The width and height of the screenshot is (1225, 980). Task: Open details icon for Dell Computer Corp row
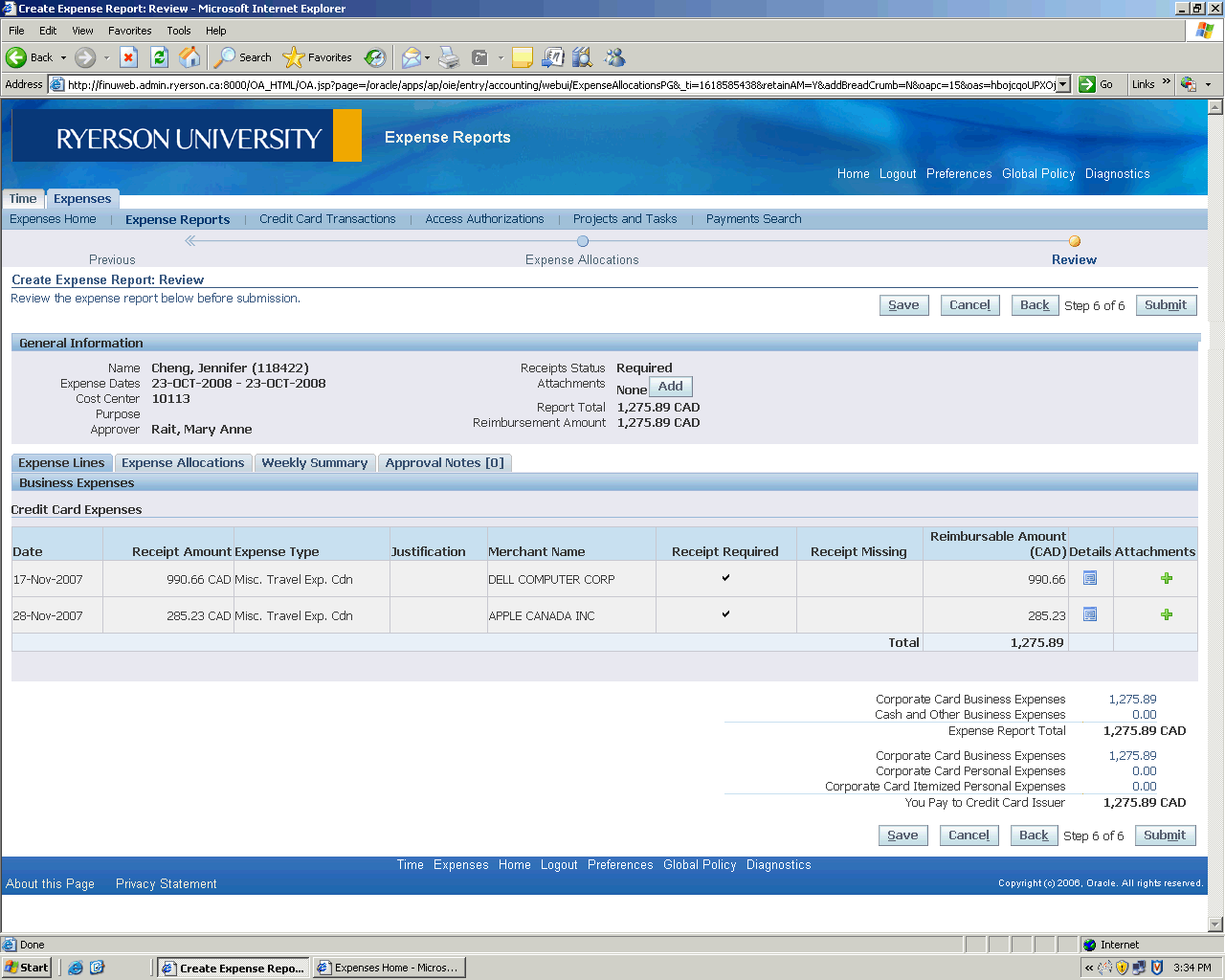(1089, 578)
